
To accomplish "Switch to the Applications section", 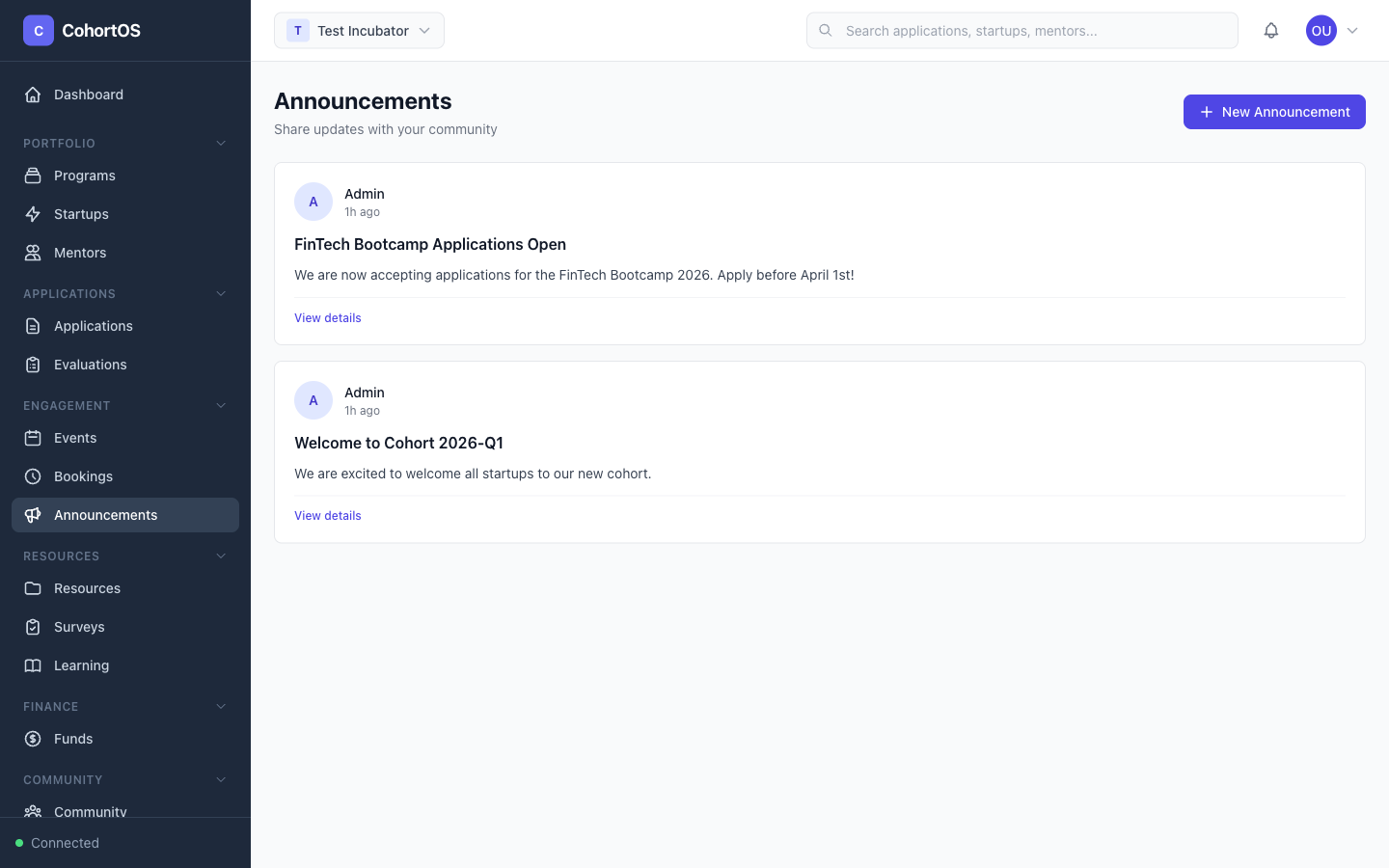I will (x=93, y=325).
